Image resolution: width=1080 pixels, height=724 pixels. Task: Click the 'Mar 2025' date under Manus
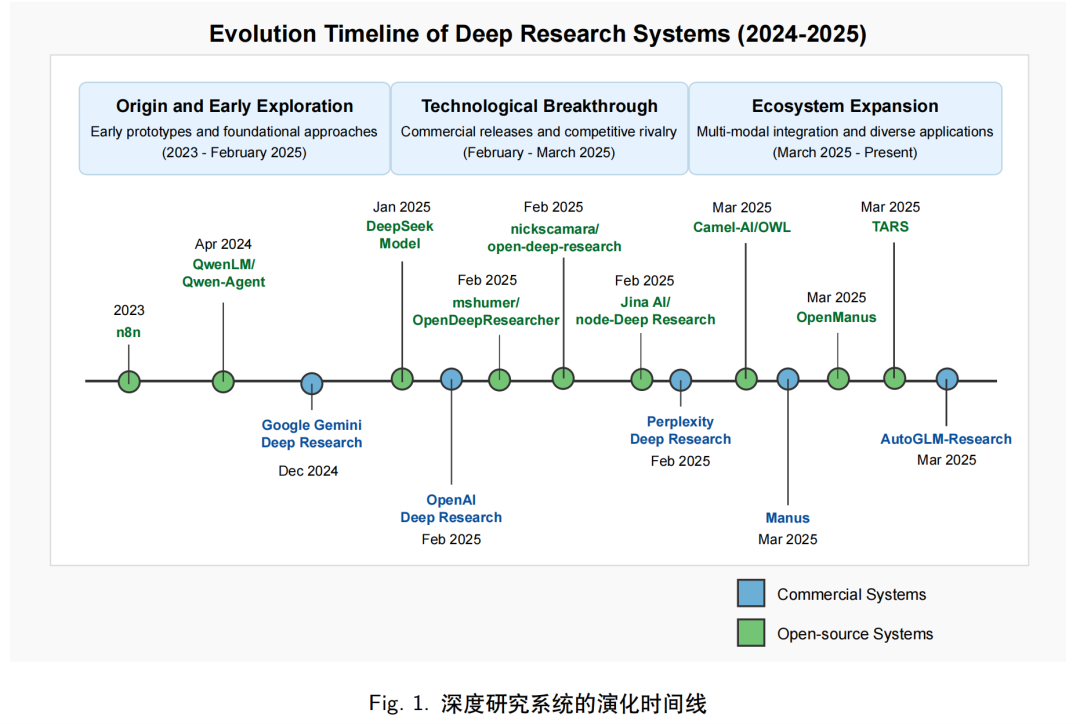(x=787, y=539)
